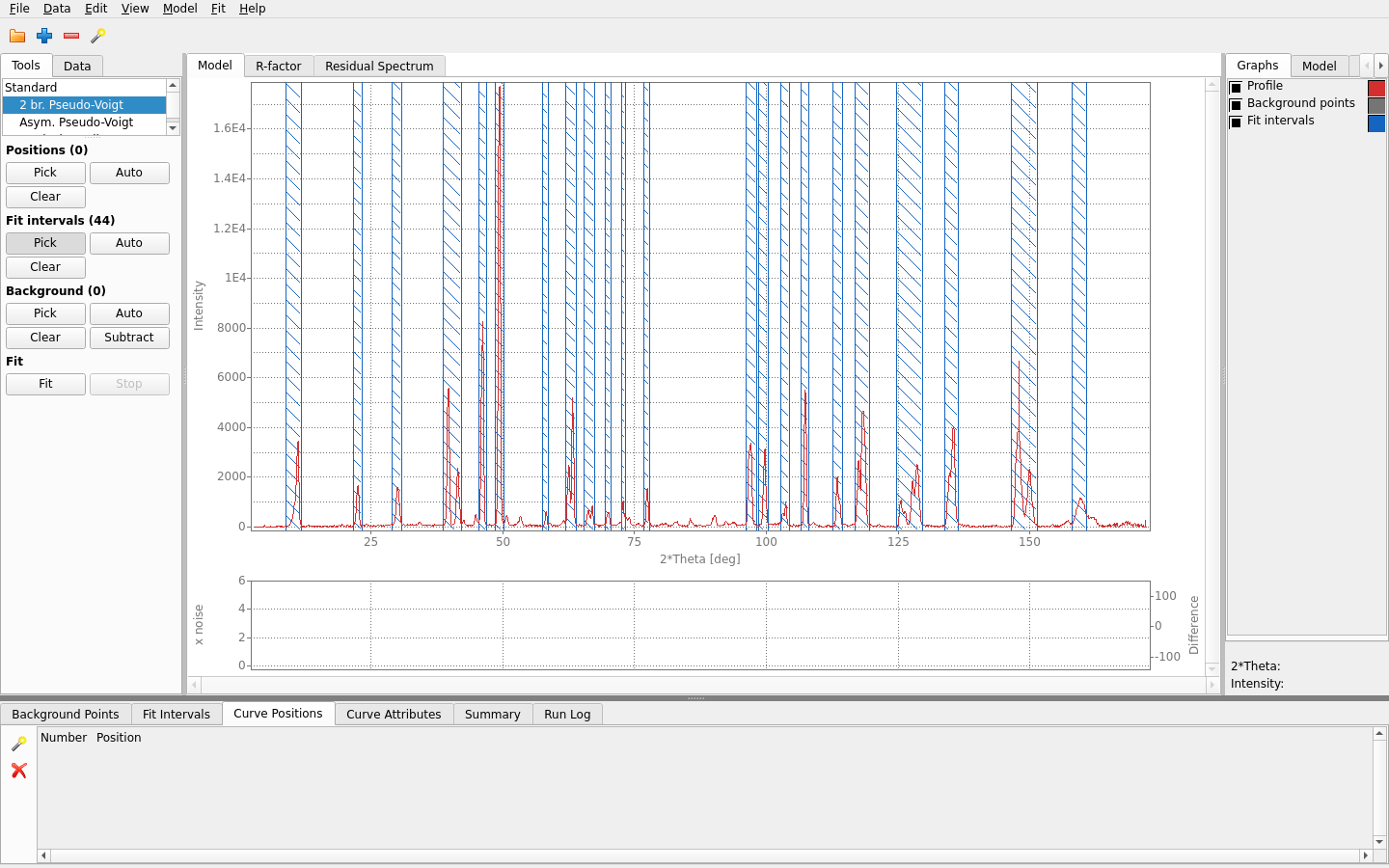Toggle the Fit intervals graph checkbox
Viewport: 1389px width, 868px height.
pos(1236,122)
